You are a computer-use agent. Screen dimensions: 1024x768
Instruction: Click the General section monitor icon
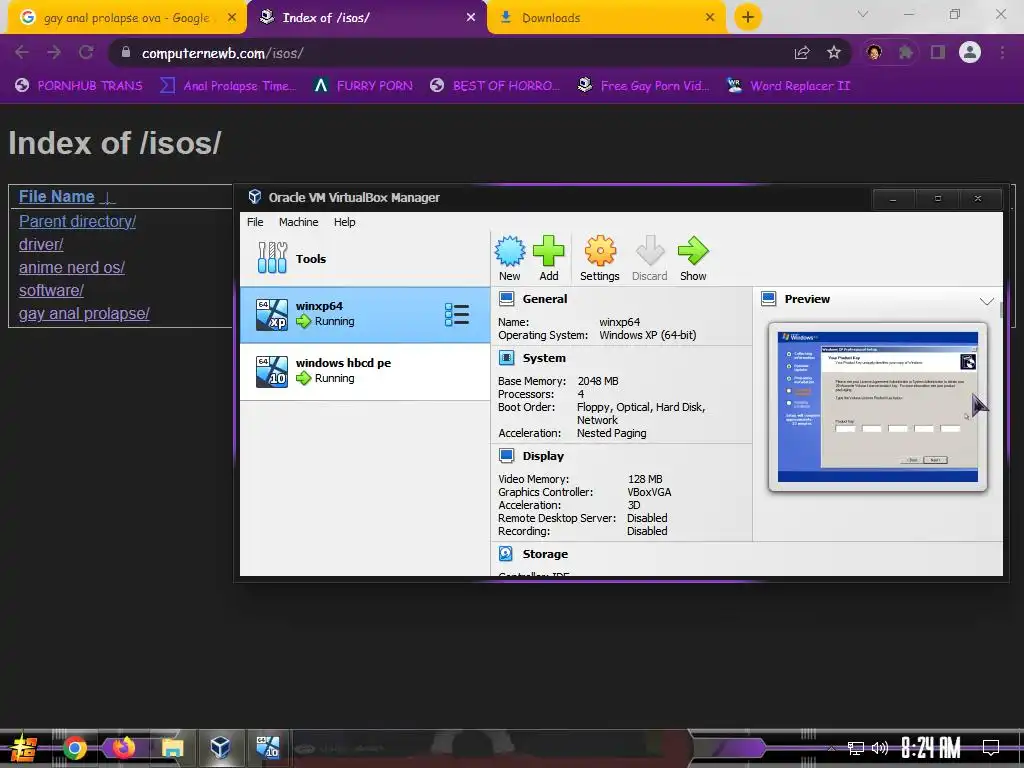[506, 299]
